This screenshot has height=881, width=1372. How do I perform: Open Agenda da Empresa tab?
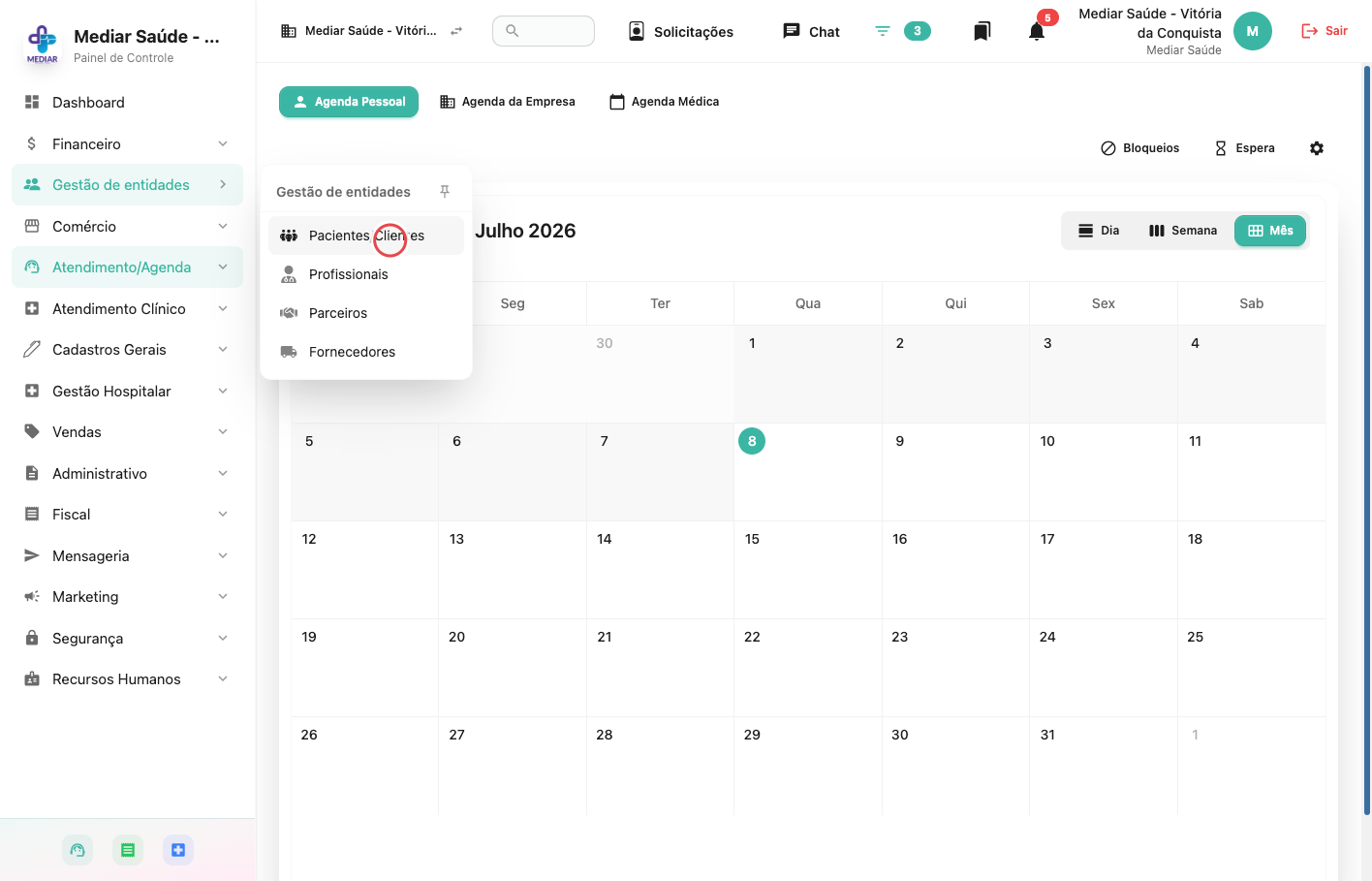(x=508, y=102)
